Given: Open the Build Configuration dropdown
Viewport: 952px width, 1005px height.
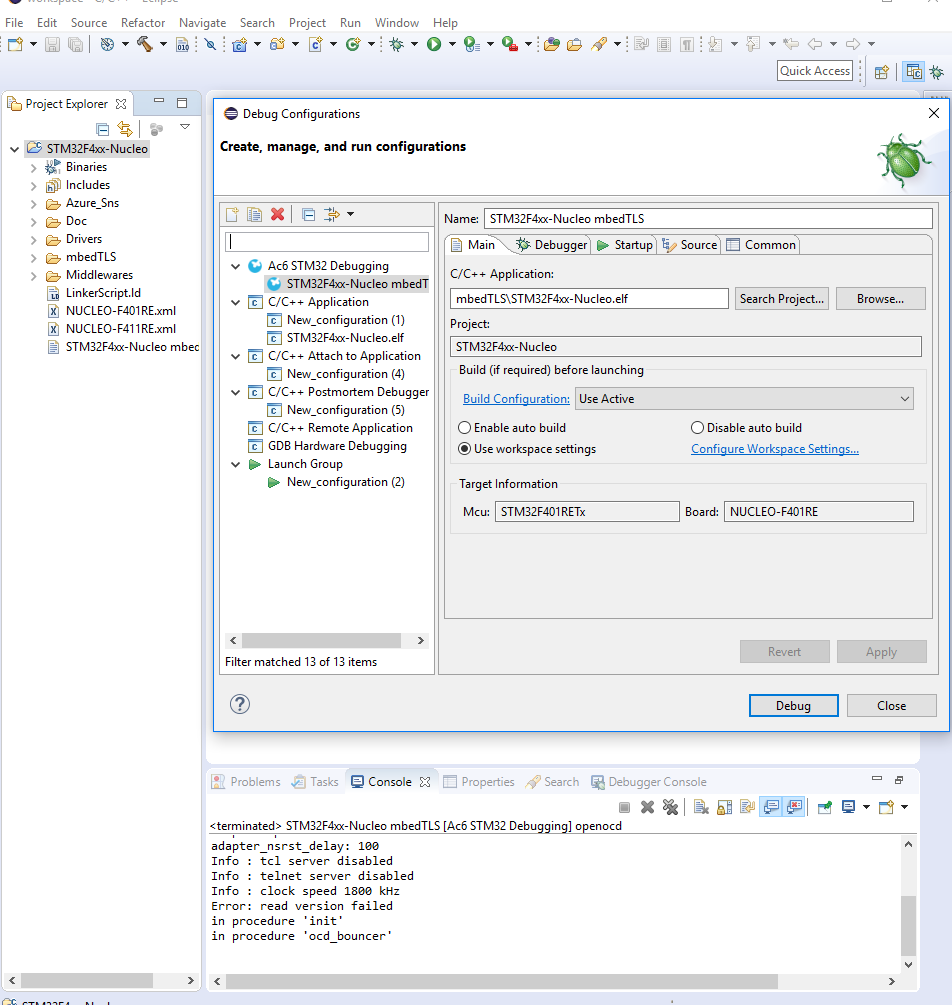Looking at the screenshot, I should pos(745,399).
